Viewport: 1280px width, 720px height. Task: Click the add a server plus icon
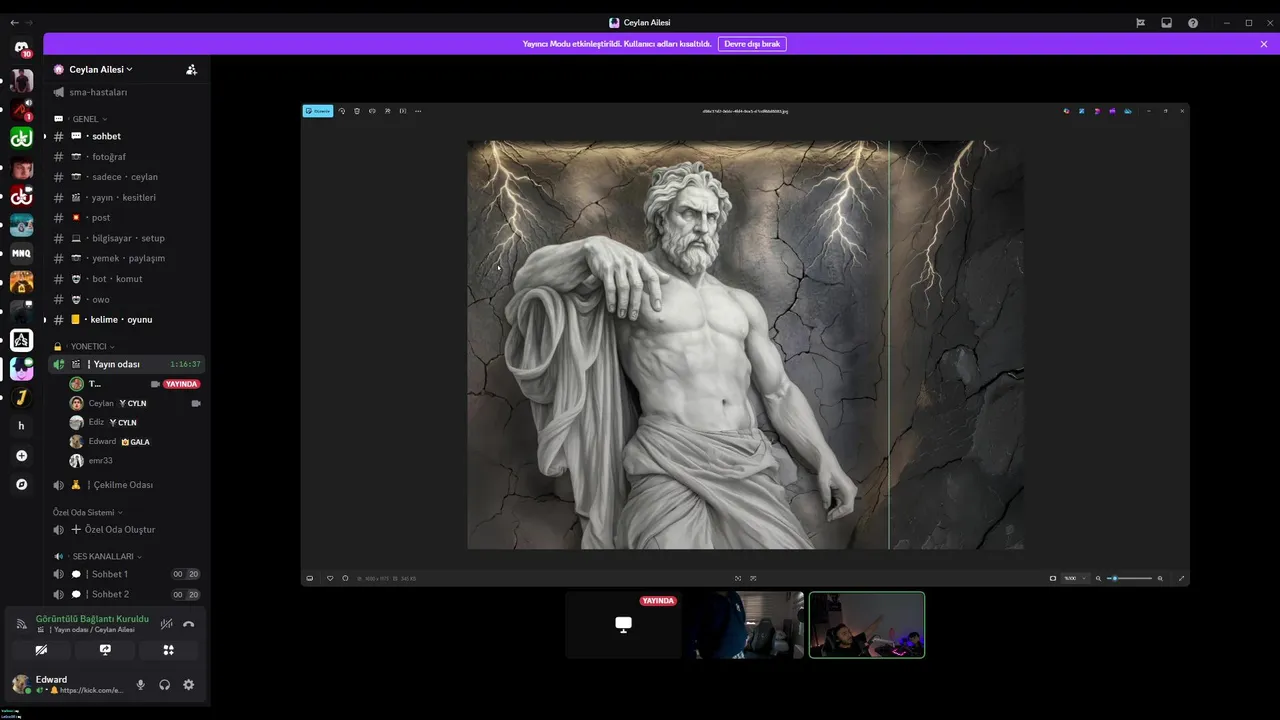[x=21, y=455]
